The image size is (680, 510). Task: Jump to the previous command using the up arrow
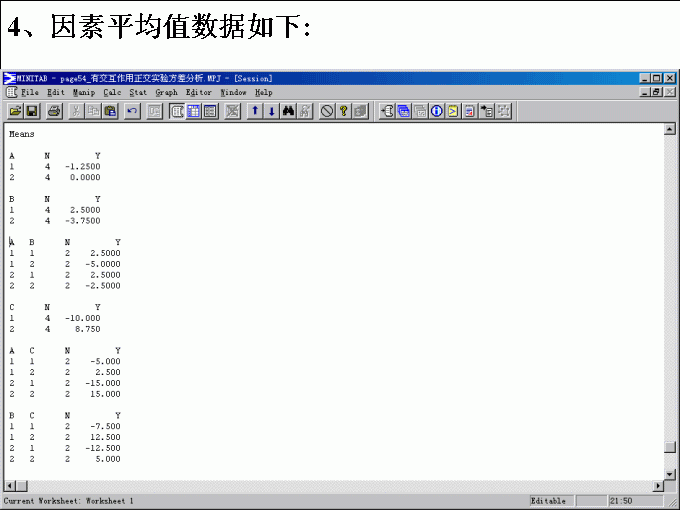pos(255,111)
